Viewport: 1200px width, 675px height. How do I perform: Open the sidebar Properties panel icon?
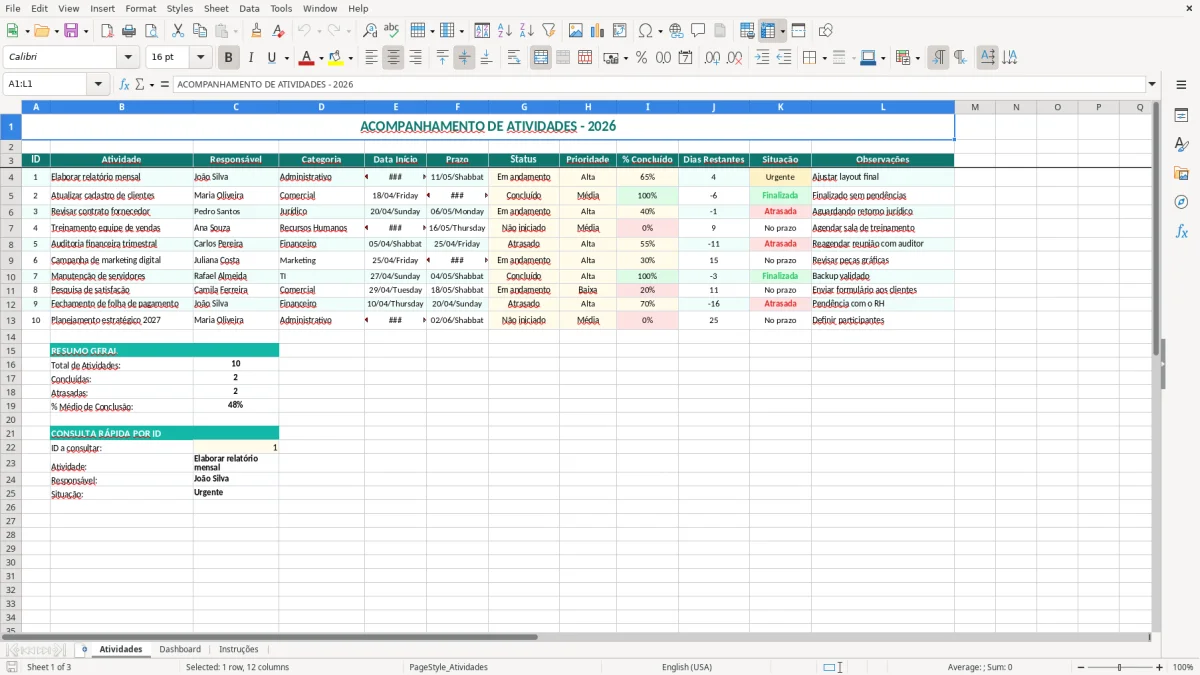click(1181, 116)
